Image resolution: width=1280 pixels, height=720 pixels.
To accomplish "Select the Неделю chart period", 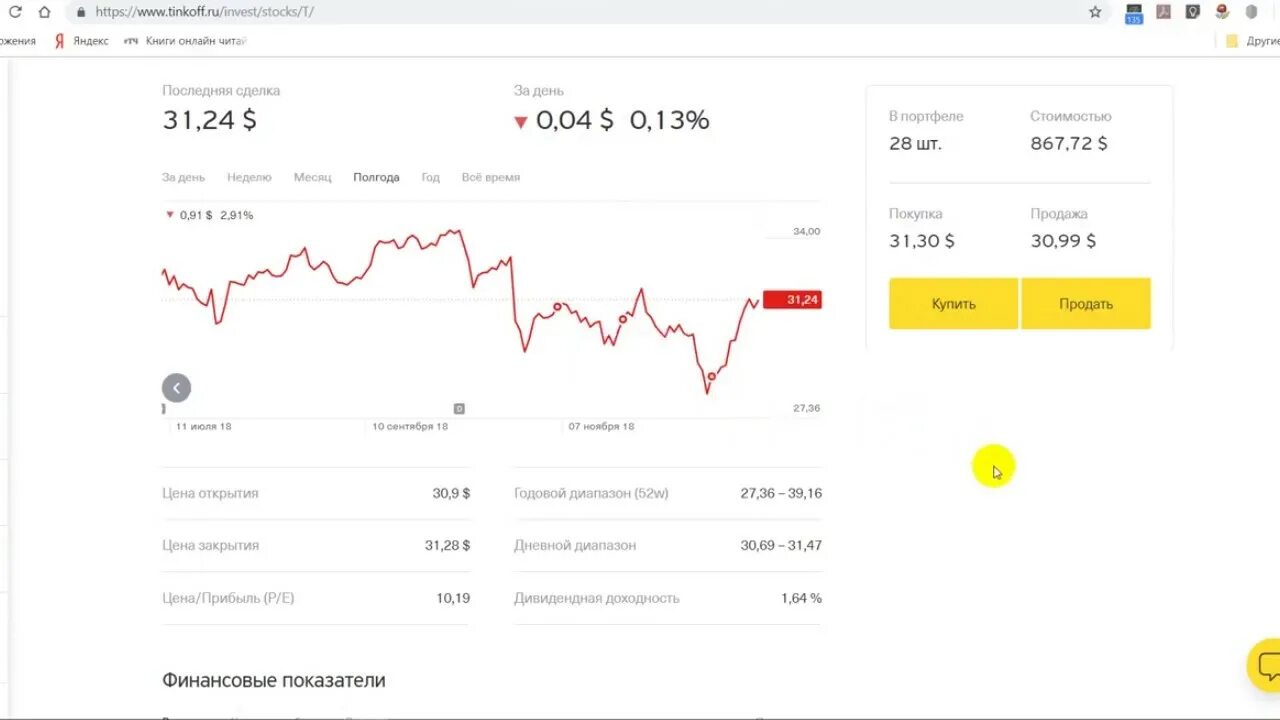I will (249, 177).
